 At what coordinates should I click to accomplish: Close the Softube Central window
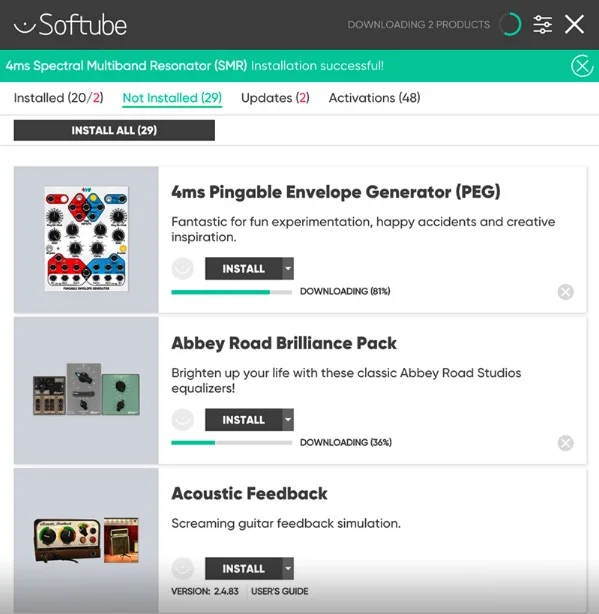(x=574, y=24)
